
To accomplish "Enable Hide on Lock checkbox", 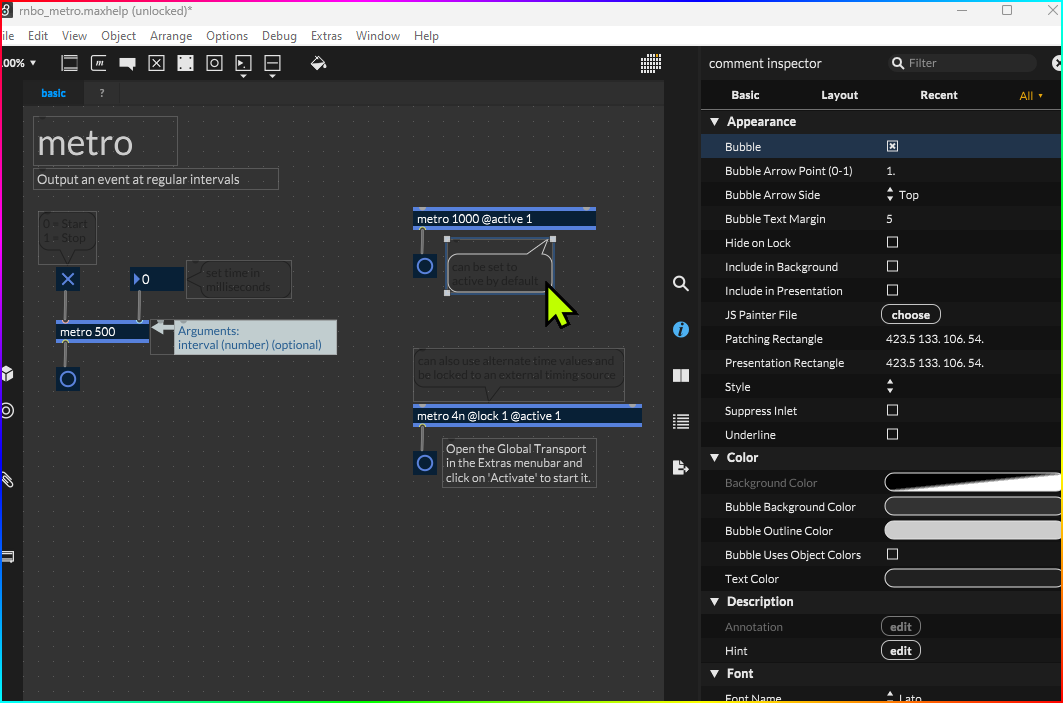I will coord(892,242).
